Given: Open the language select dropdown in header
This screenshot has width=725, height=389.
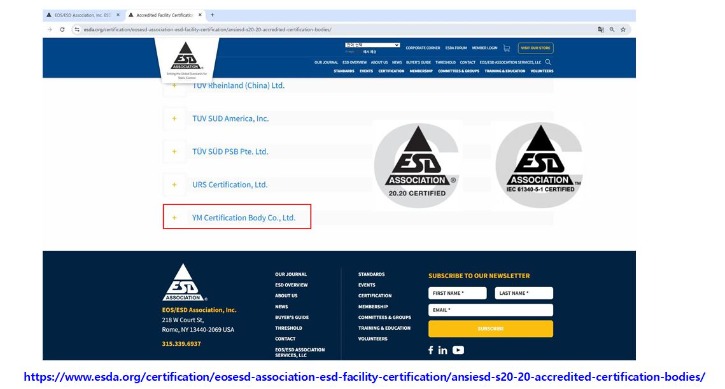Looking at the screenshot, I should point(372,45).
